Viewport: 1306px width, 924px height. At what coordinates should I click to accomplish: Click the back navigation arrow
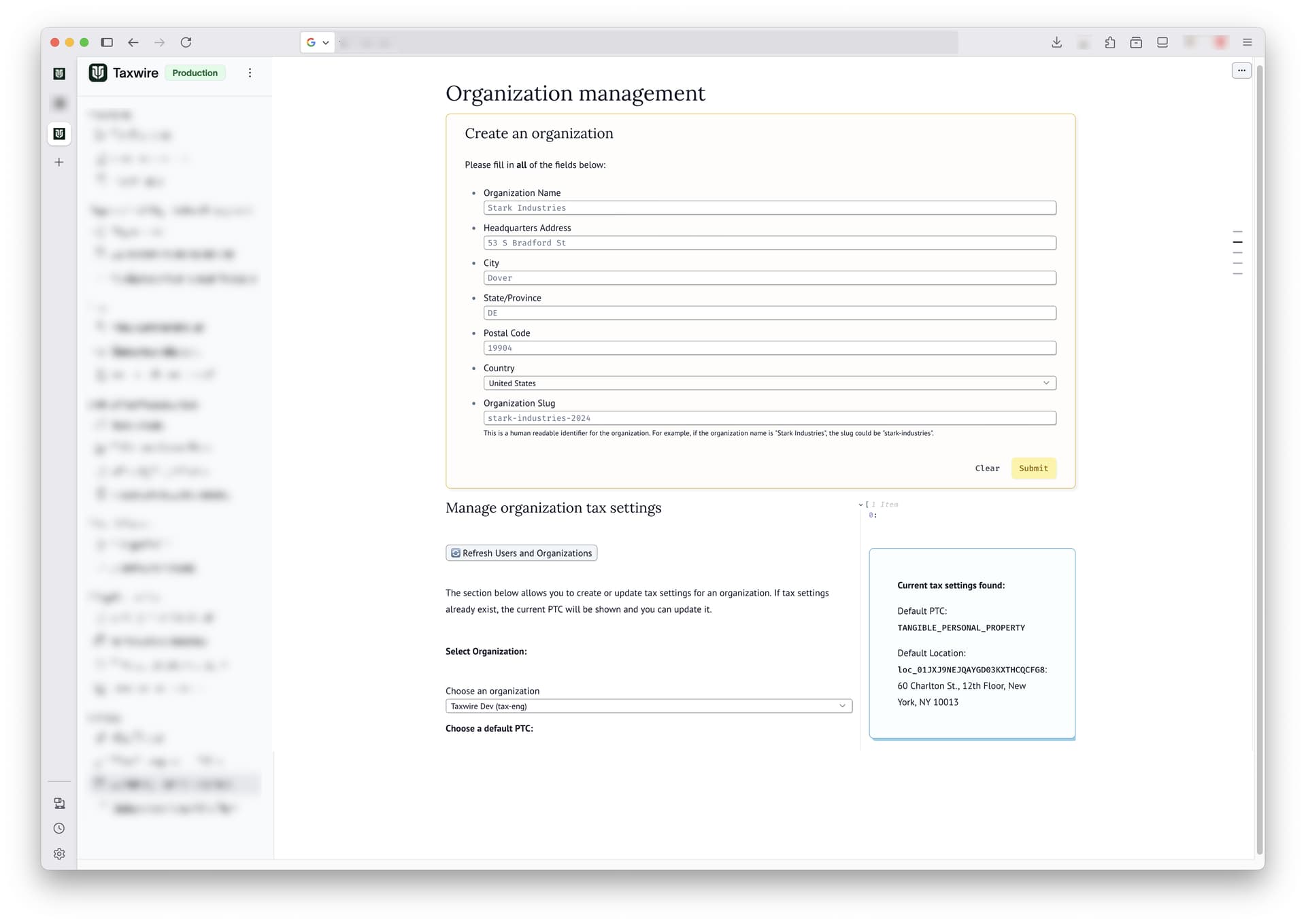(133, 42)
